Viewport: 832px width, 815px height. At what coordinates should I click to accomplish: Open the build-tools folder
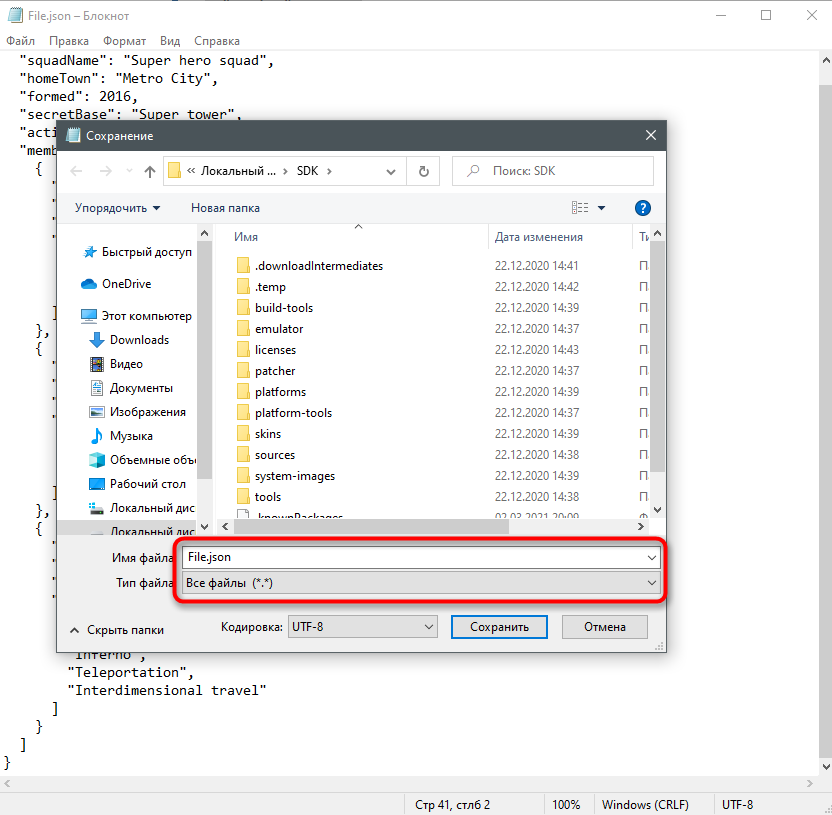tap(283, 308)
